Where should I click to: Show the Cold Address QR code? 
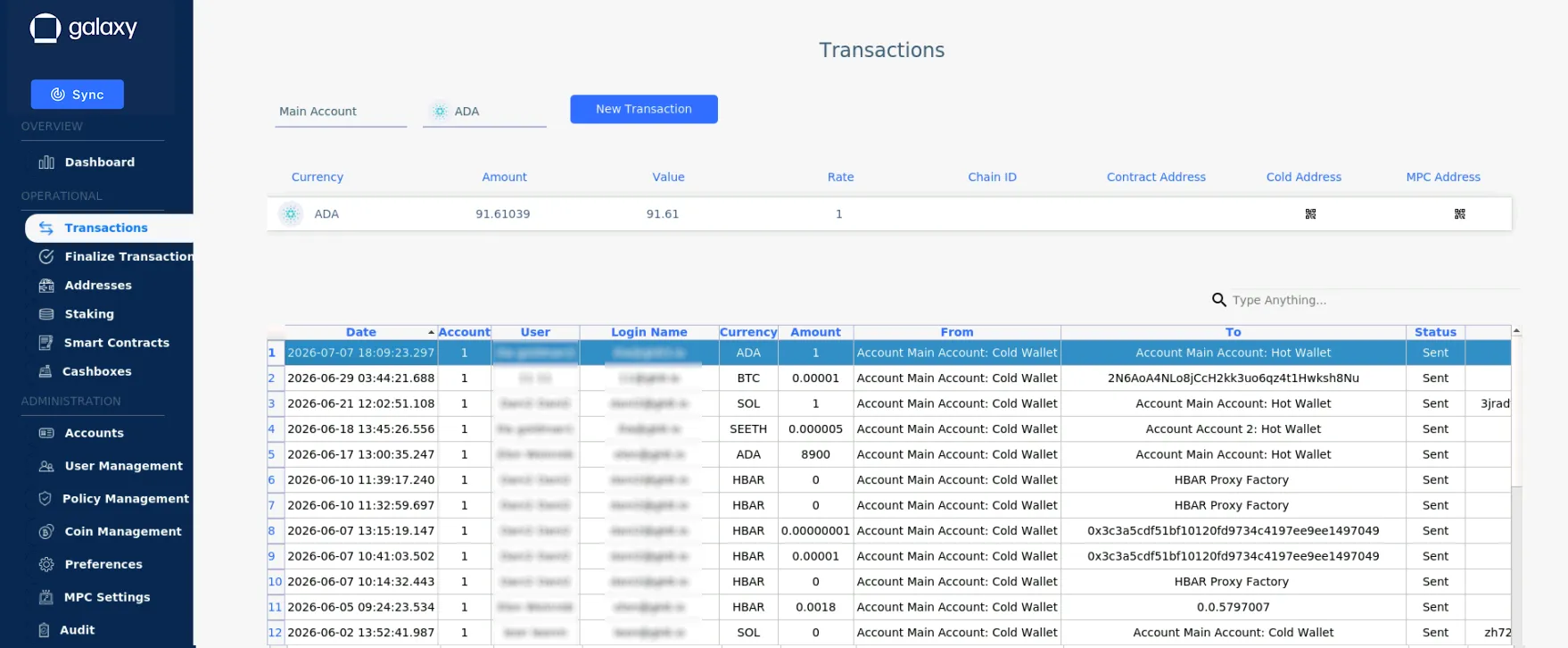(1310, 214)
